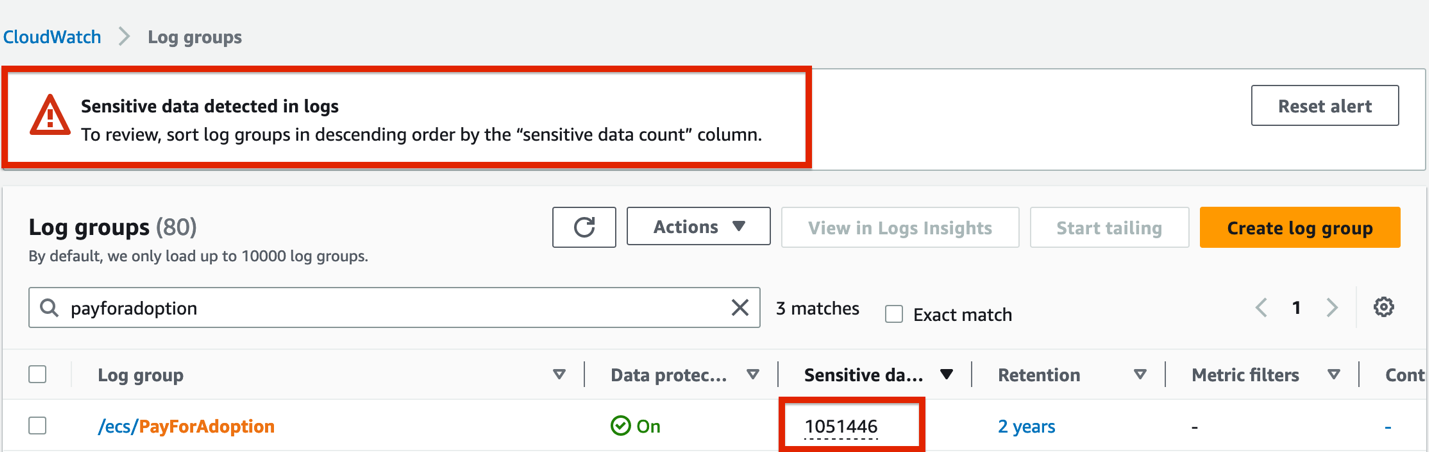Click the sensitive data warning triangle icon

[x=49, y=116]
